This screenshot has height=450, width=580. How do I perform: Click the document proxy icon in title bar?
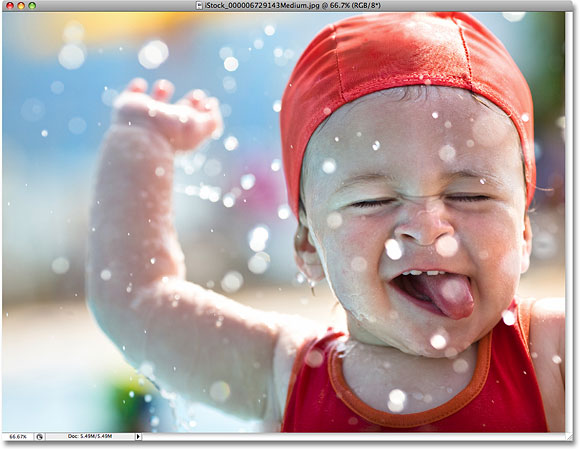[200, 6]
